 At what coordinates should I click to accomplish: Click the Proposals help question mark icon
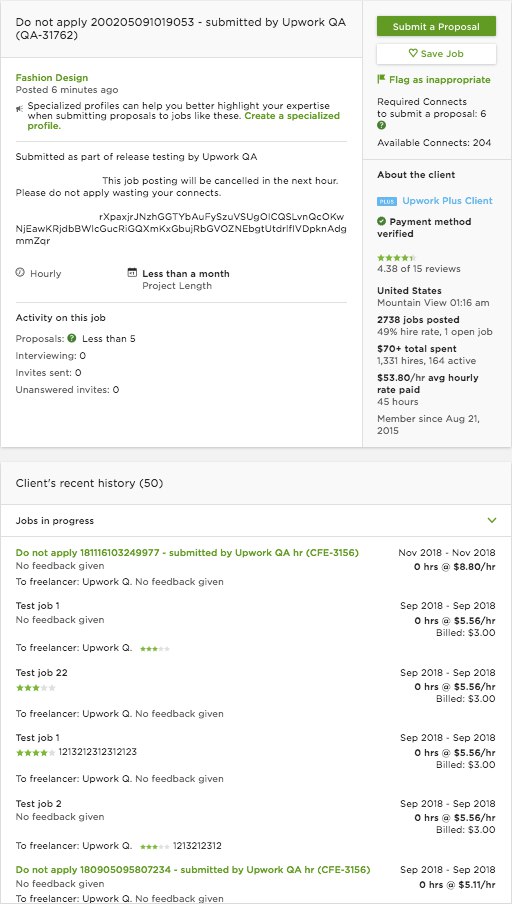(72, 338)
